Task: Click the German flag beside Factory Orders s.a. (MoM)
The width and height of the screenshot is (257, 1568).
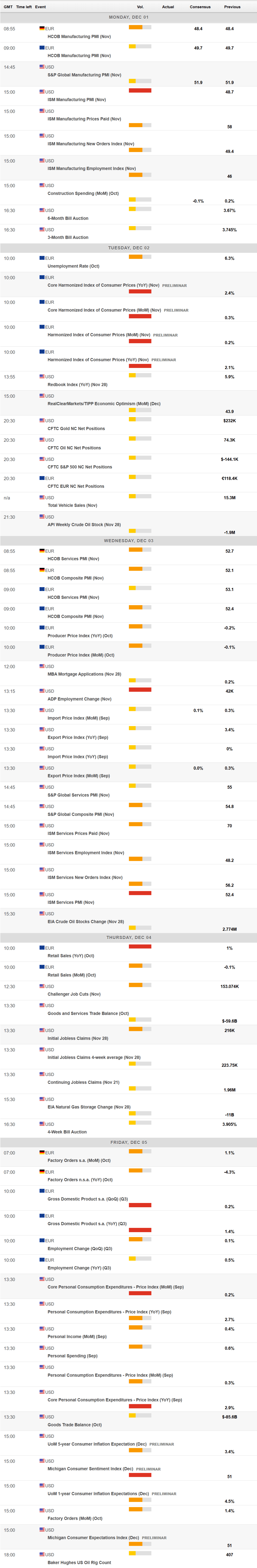Action: [x=42, y=1153]
